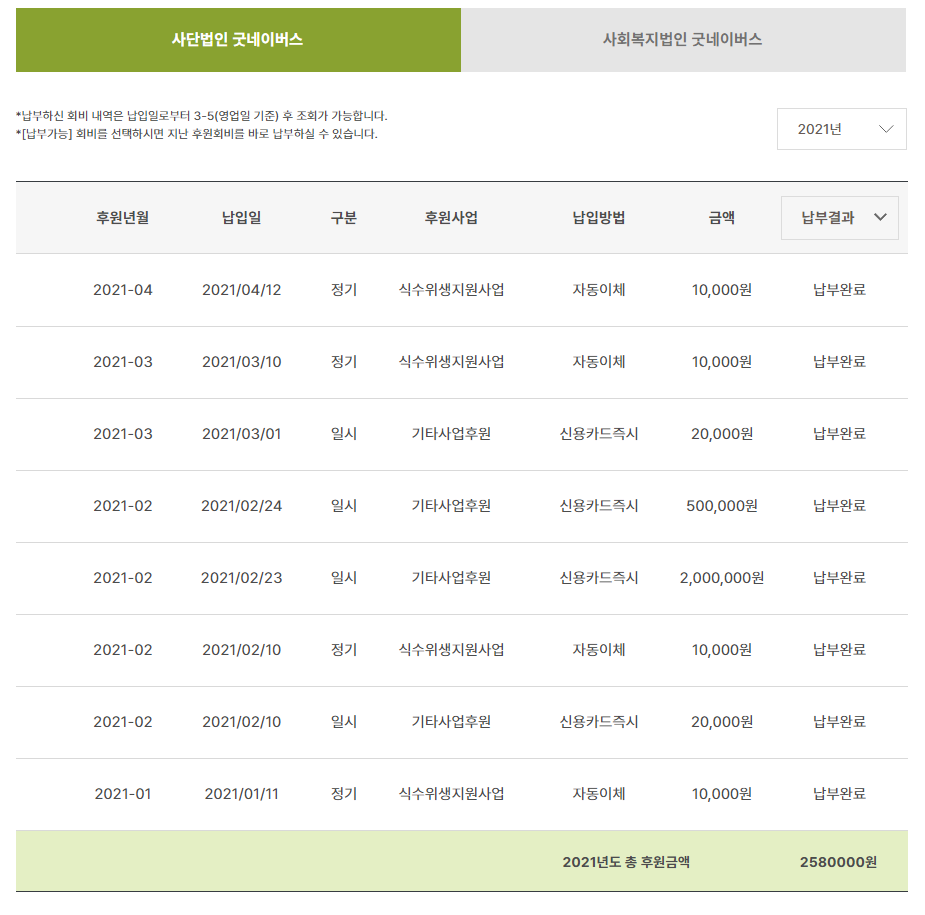Image resolution: width=925 pixels, height=915 pixels.
Task: Open the 2021년 year dropdown
Action: click(841, 129)
